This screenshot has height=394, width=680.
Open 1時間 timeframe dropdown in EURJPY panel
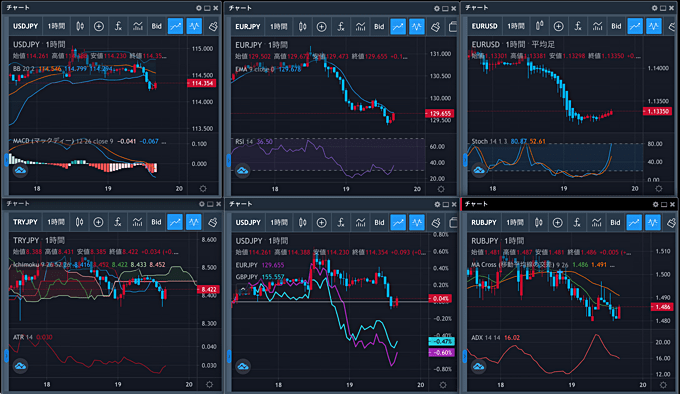[x=278, y=26]
